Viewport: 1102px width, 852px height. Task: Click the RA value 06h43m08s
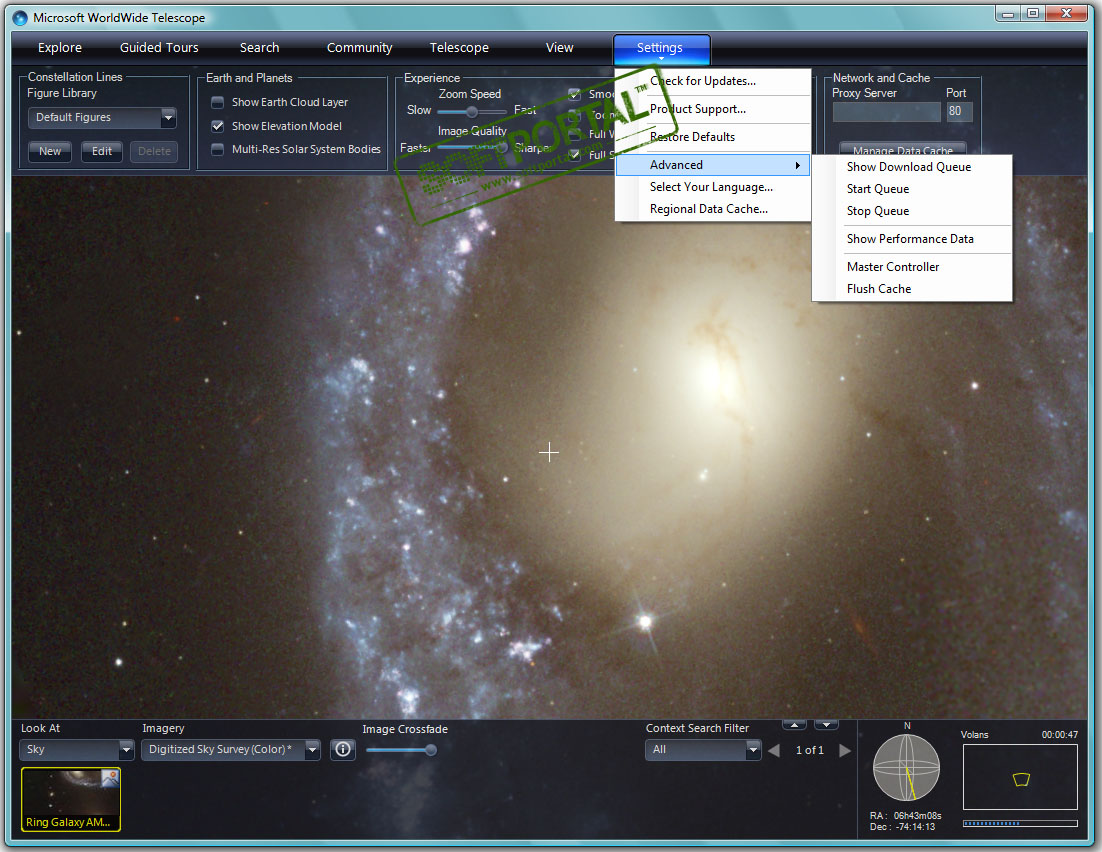pyautogui.click(x=917, y=816)
